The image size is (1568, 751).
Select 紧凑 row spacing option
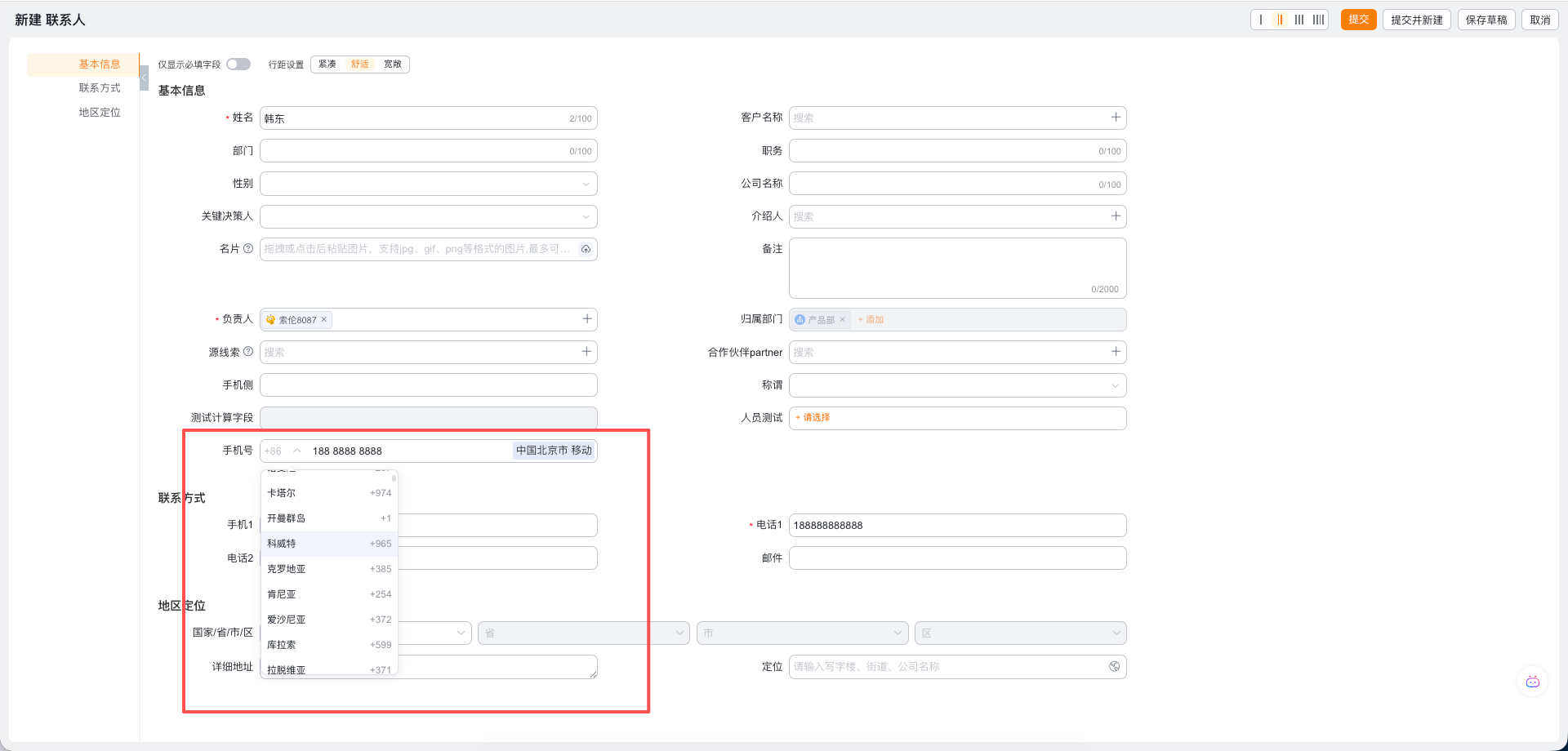(327, 64)
